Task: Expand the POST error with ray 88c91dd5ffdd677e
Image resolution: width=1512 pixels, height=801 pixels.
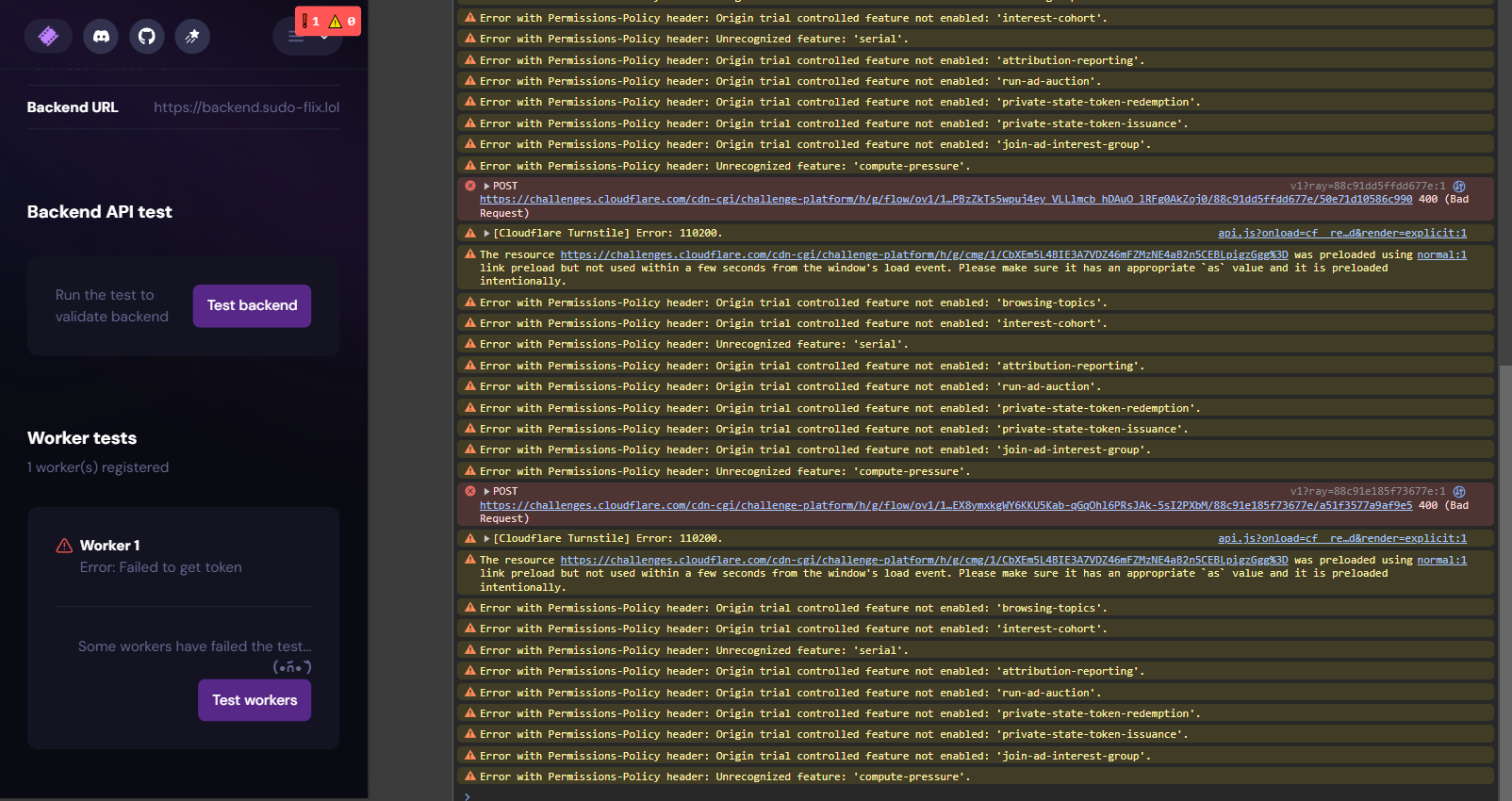Action: [x=487, y=187]
